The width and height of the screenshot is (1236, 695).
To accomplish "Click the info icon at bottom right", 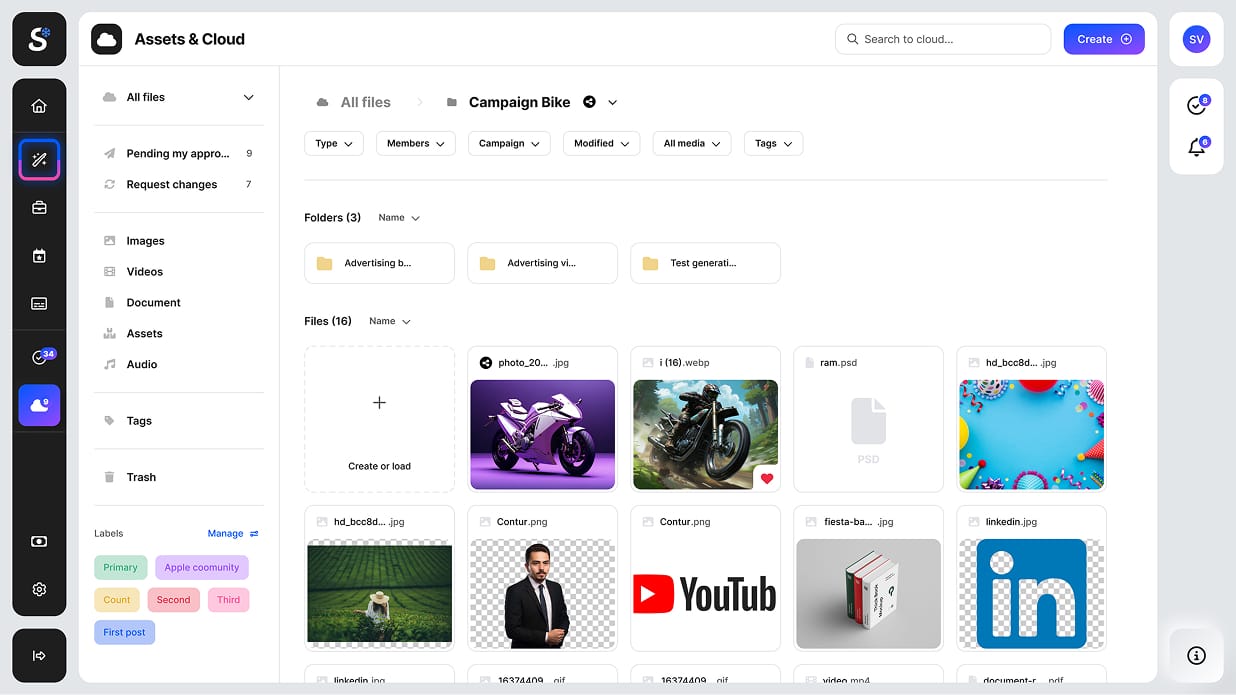I will [x=1196, y=655].
